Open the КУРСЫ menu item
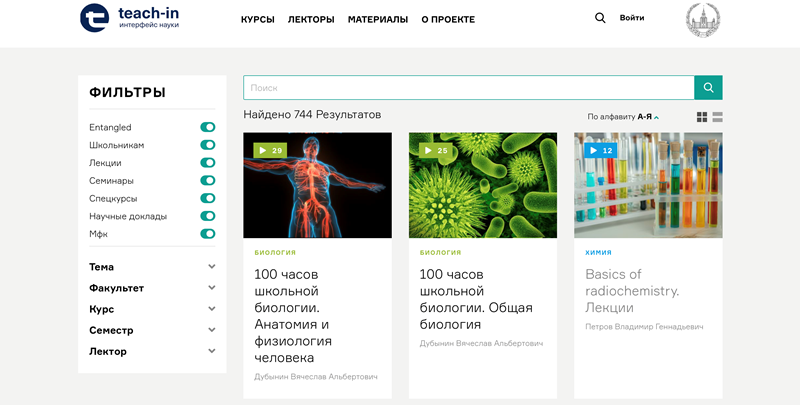Screen dimensions: 800x405 pyautogui.click(x=257, y=19)
